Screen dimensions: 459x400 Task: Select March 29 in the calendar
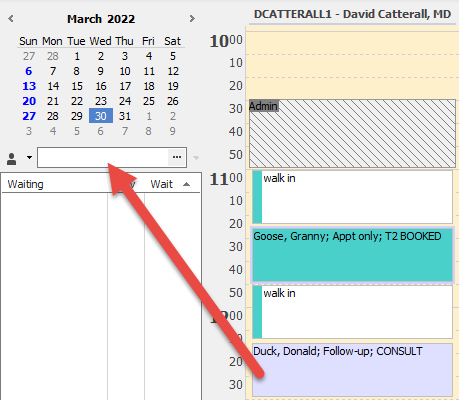pyautogui.click(x=77, y=116)
